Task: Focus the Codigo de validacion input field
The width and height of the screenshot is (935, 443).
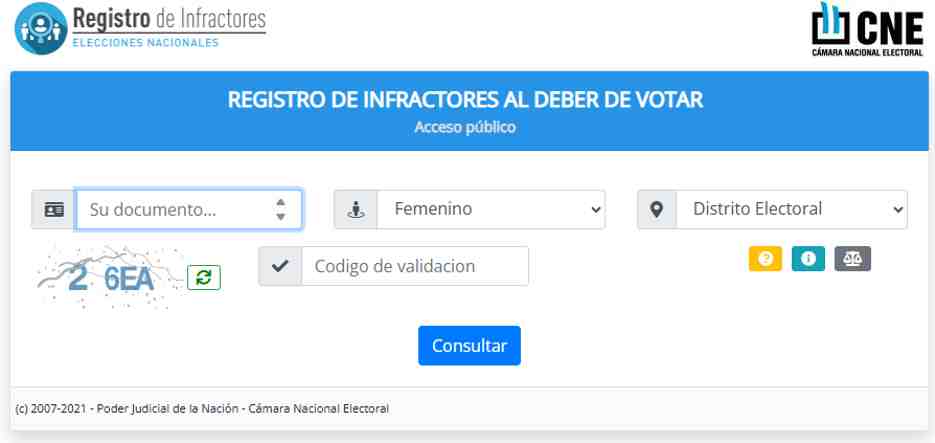Action: click(x=415, y=266)
